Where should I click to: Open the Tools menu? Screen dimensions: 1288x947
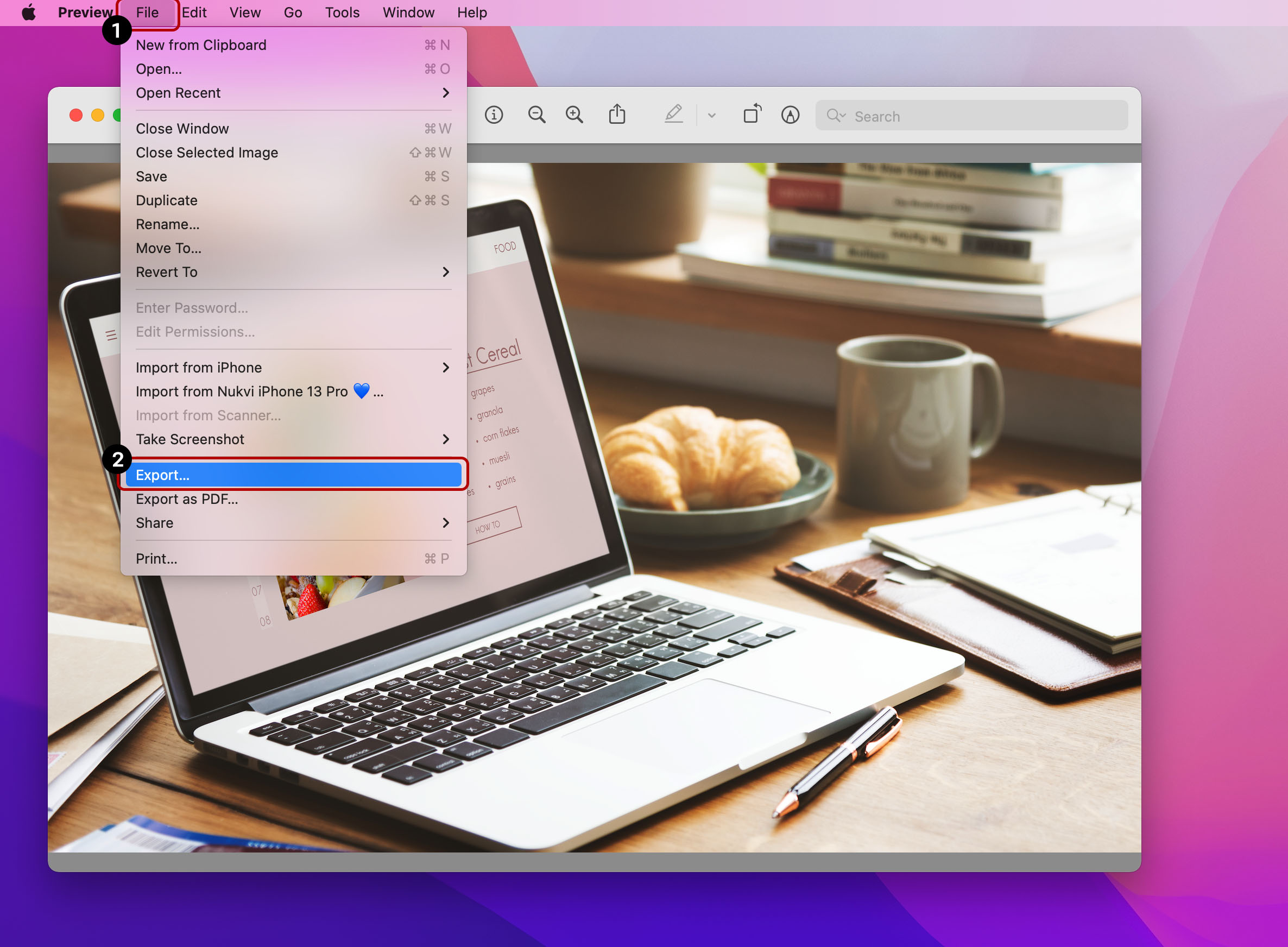(x=342, y=12)
